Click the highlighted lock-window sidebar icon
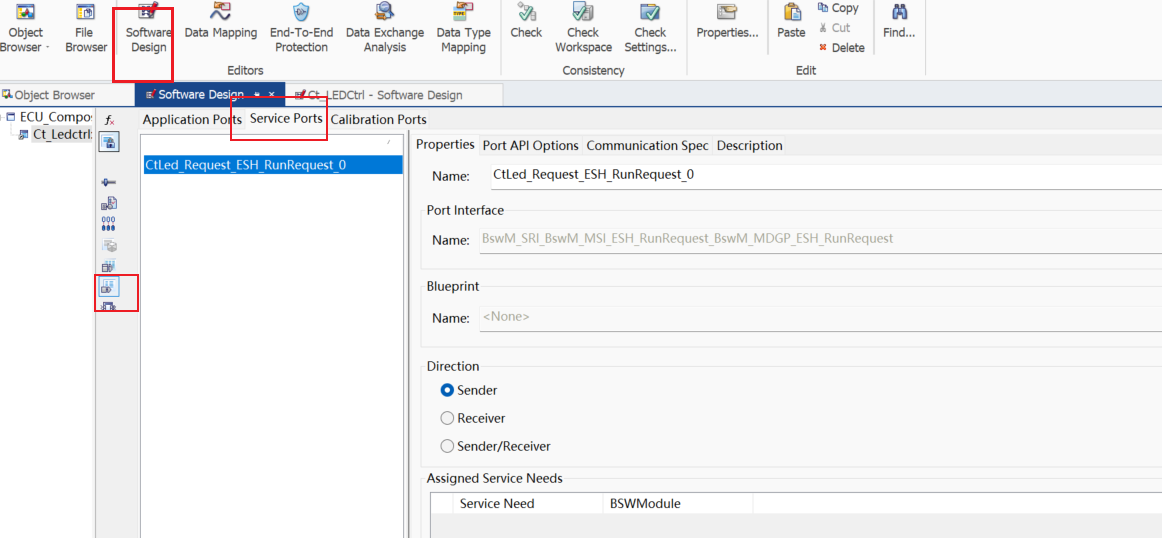This screenshot has height=538, width=1162. 110,142
